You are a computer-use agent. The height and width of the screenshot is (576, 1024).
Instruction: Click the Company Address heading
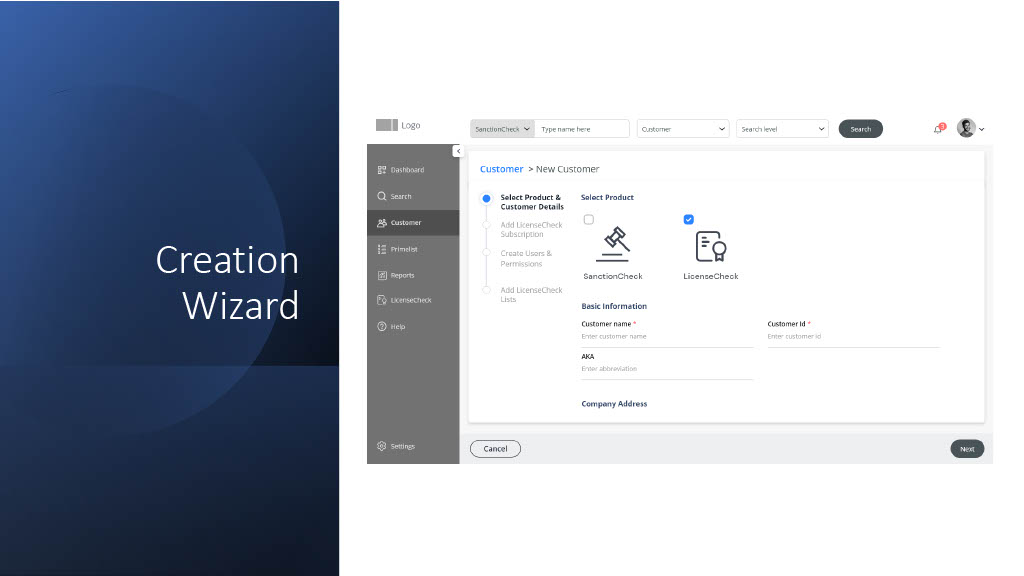(614, 404)
